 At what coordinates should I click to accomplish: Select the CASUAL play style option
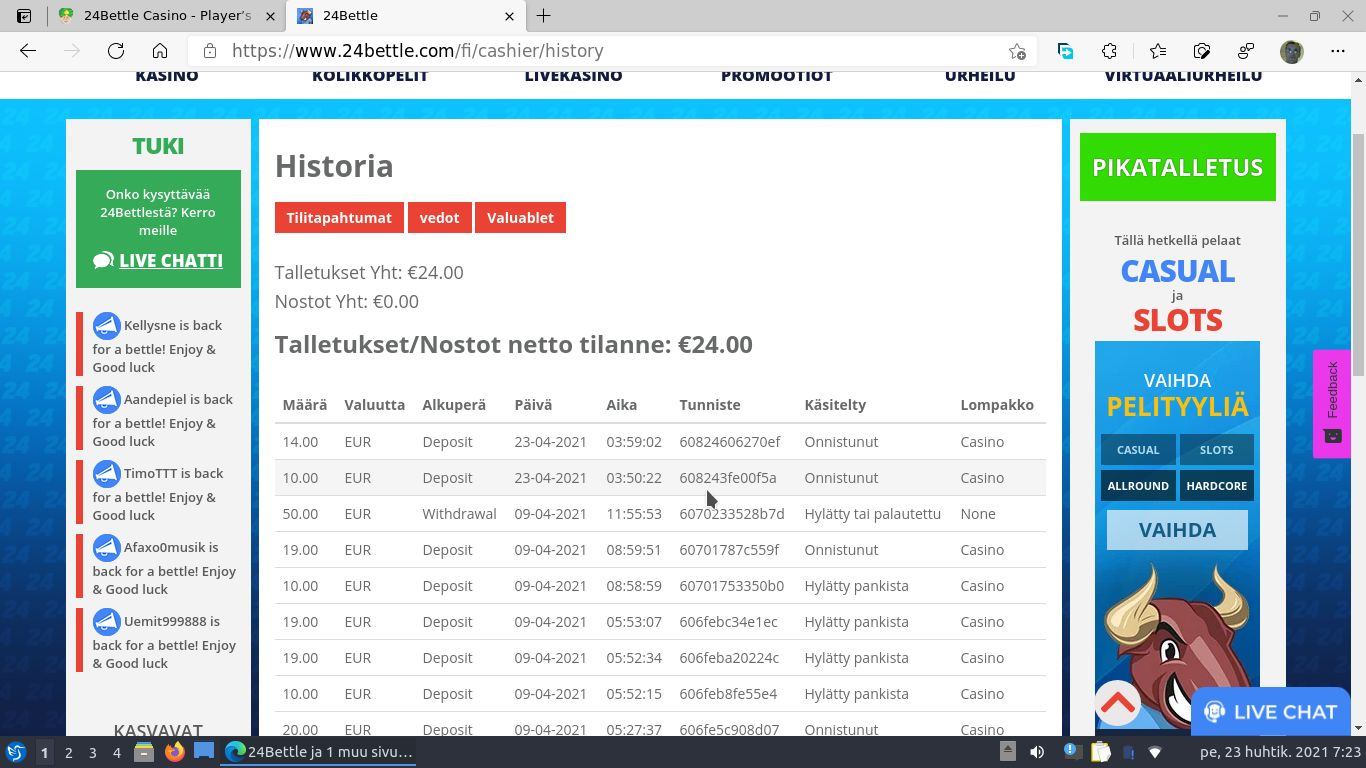click(x=1138, y=450)
